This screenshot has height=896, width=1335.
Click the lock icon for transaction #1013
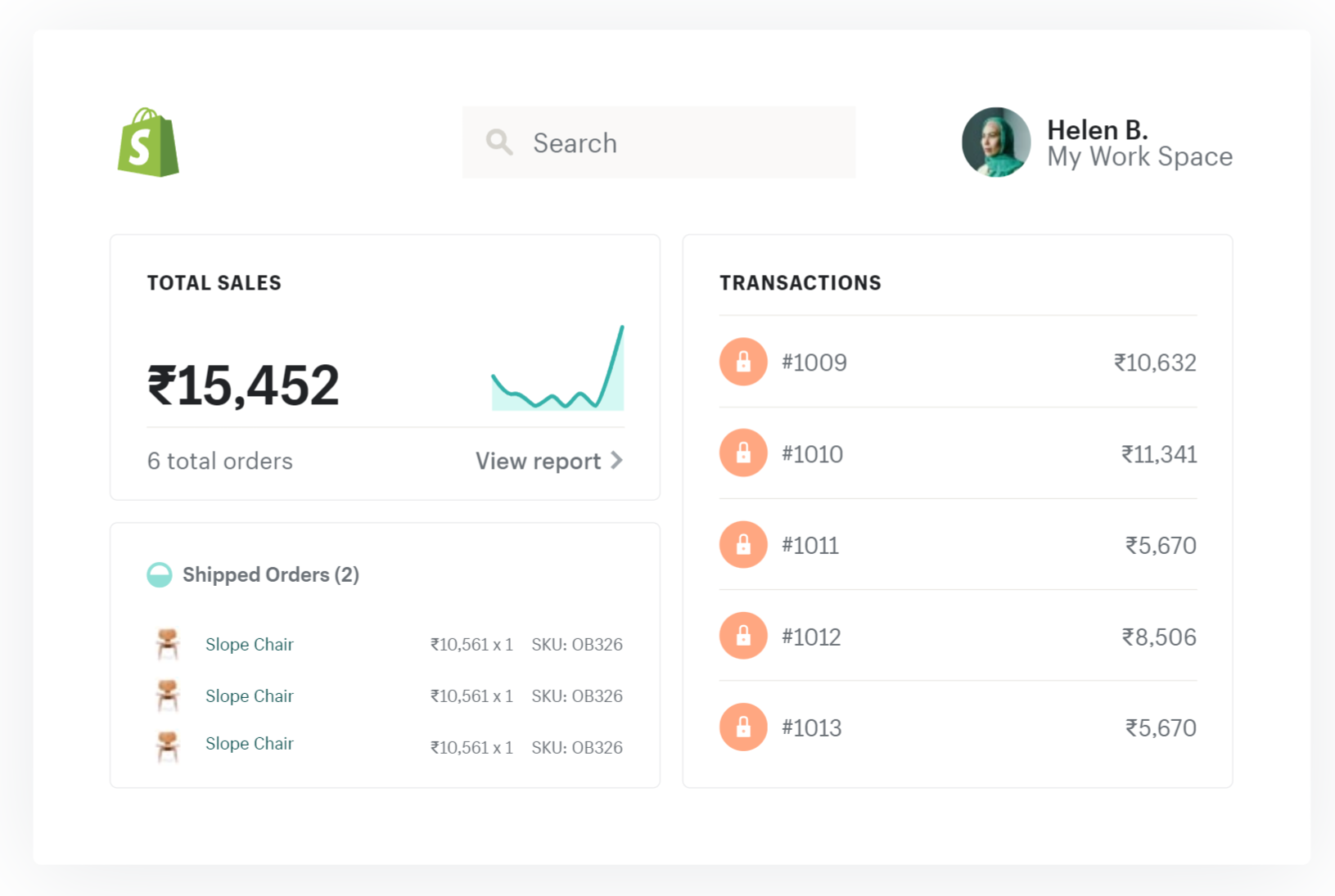point(743,727)
